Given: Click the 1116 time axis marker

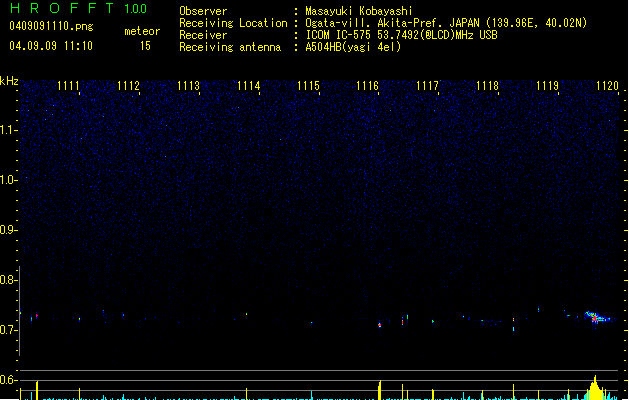Looking at the screenshot, I should (x=367, y=86).
